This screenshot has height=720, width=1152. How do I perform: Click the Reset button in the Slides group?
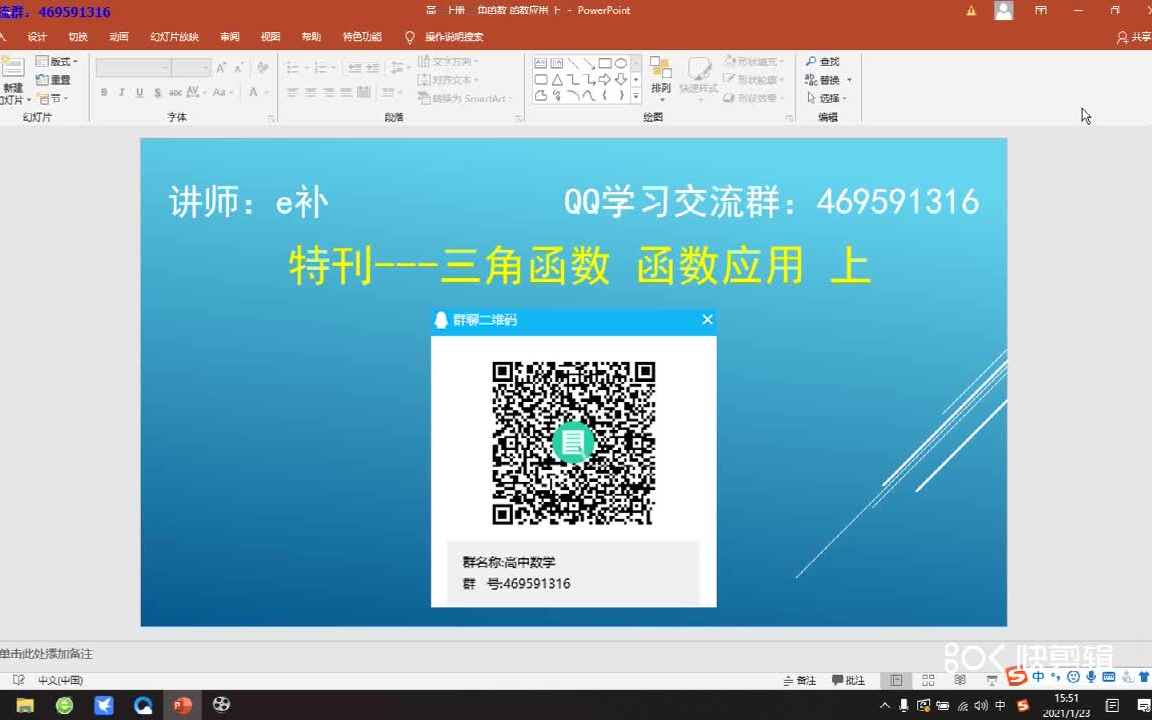click(55, 80)
